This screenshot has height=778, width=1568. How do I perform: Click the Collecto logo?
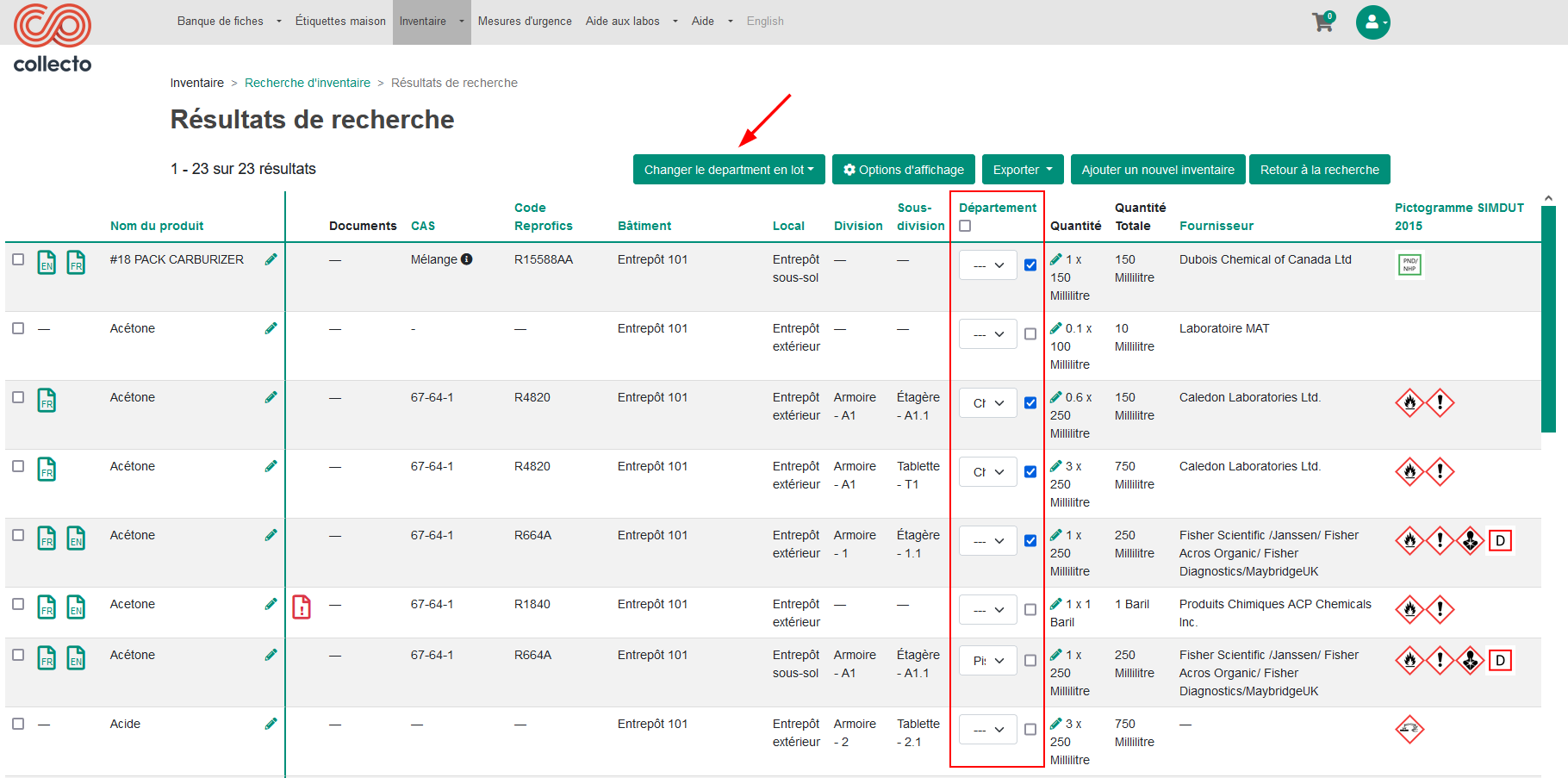(53, 38)
